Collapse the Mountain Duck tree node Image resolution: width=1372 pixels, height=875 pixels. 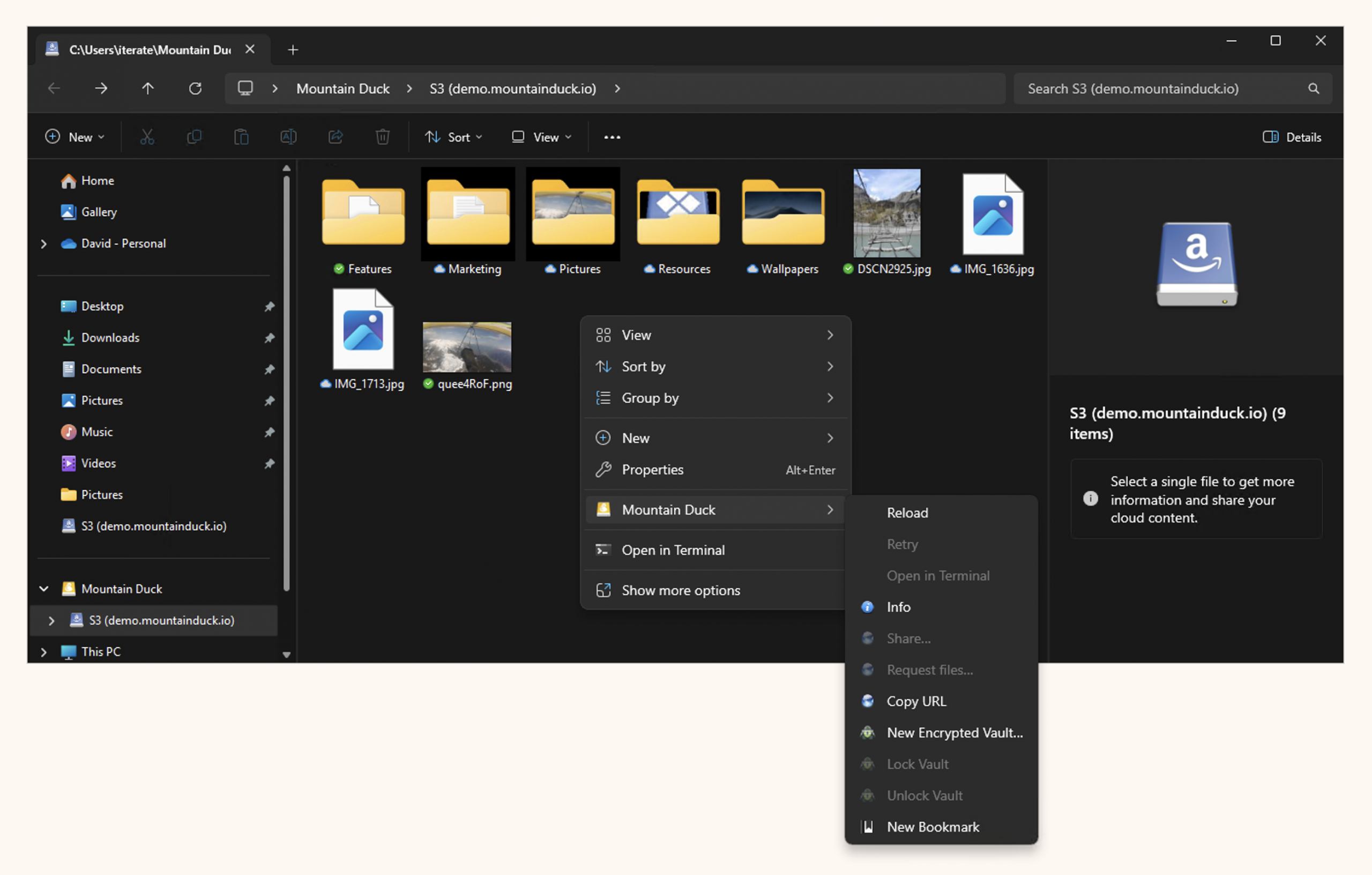click(44, 588)
